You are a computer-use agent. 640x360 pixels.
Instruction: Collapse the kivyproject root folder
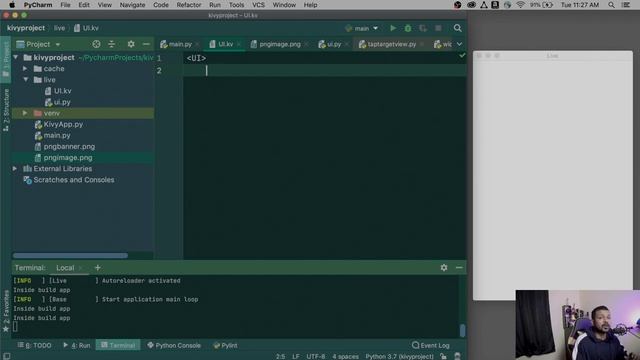[16, 58]
